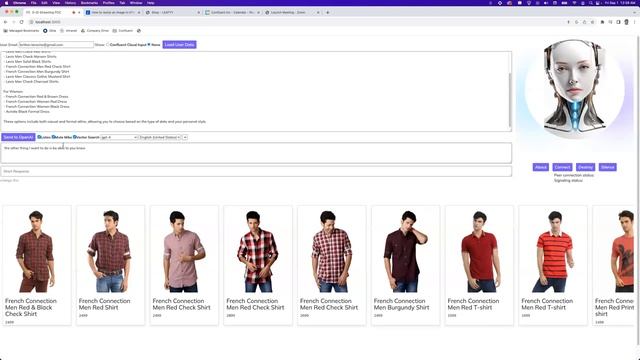Open the Confluent bookmark
This screenshot has width=640, height=360.
click(x=123, y=31)
